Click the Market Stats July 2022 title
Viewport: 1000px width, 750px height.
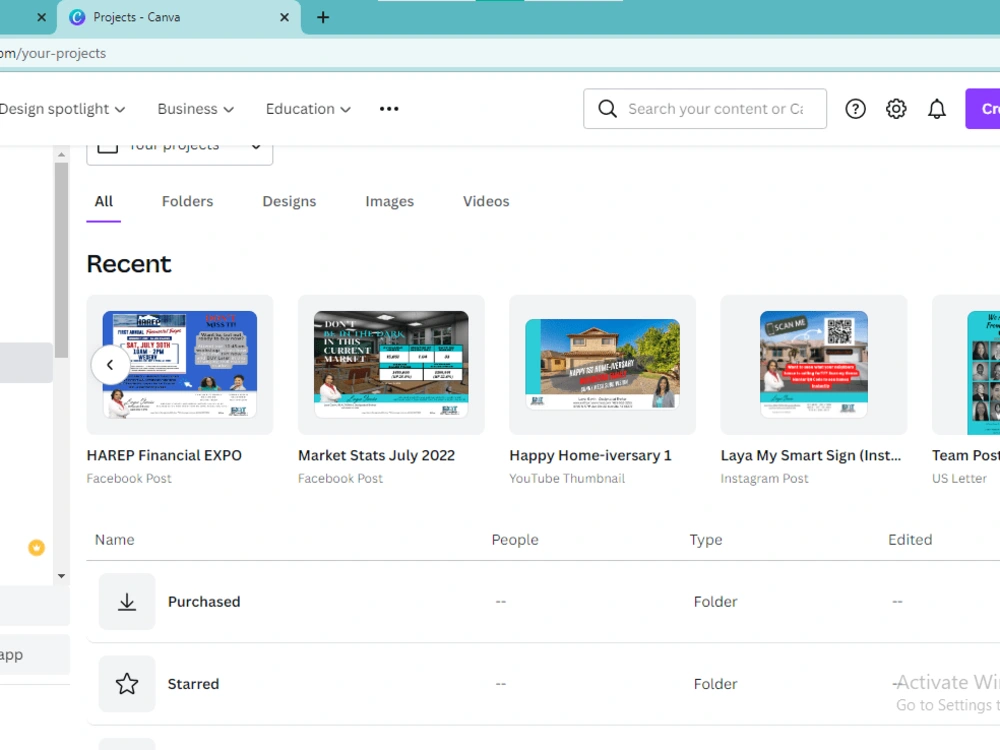(x=376, y=455)
